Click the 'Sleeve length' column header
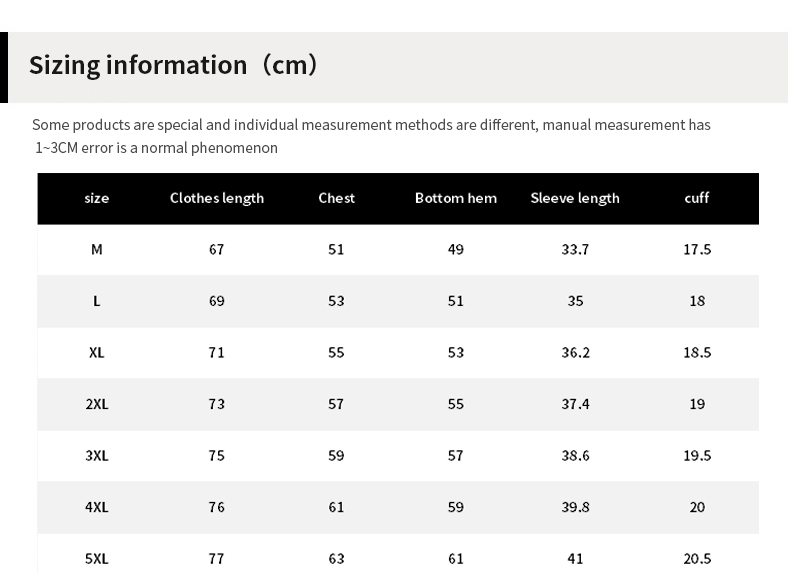 (x=575, y=198)
